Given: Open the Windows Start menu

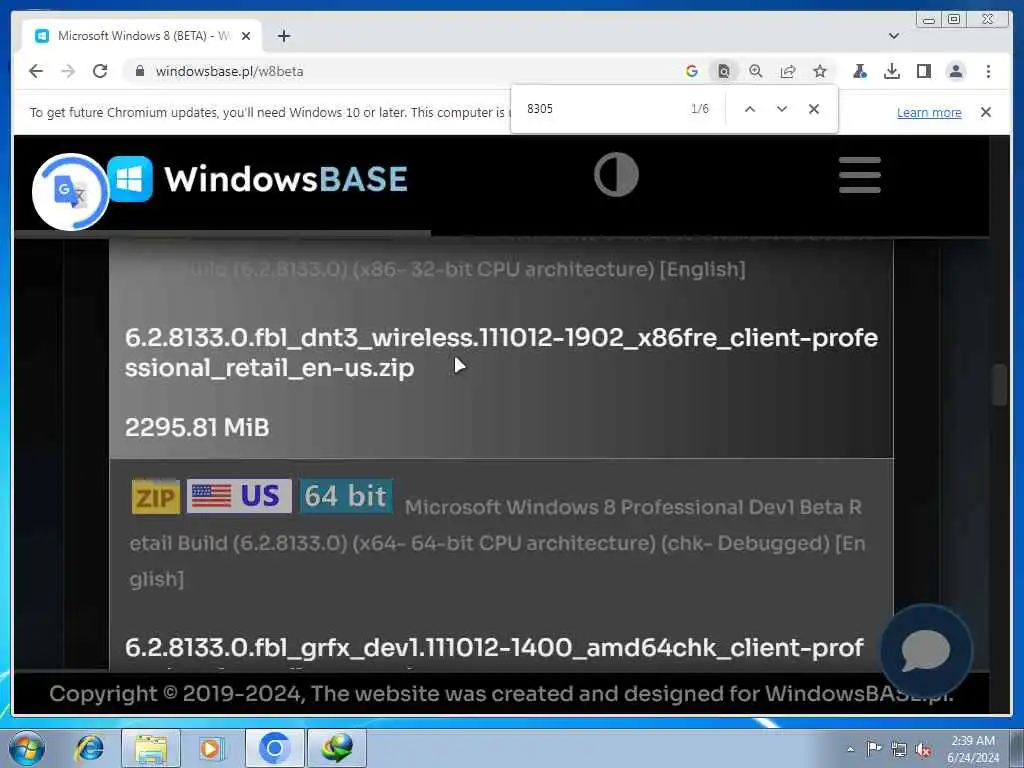Looking at the screenshot, I should point(27,748).
